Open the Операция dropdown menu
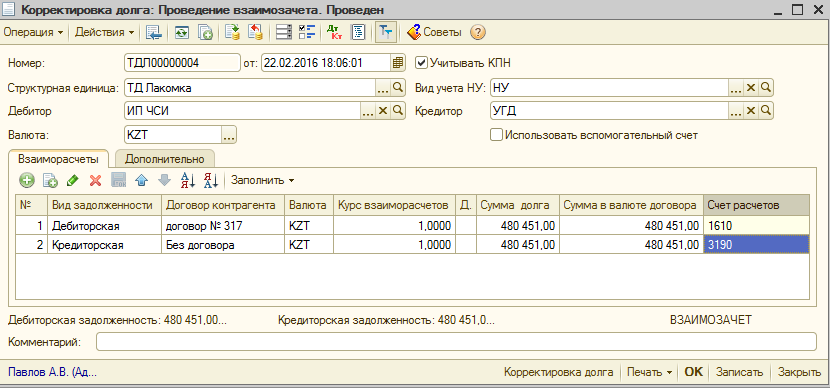 tap(33, 33)
